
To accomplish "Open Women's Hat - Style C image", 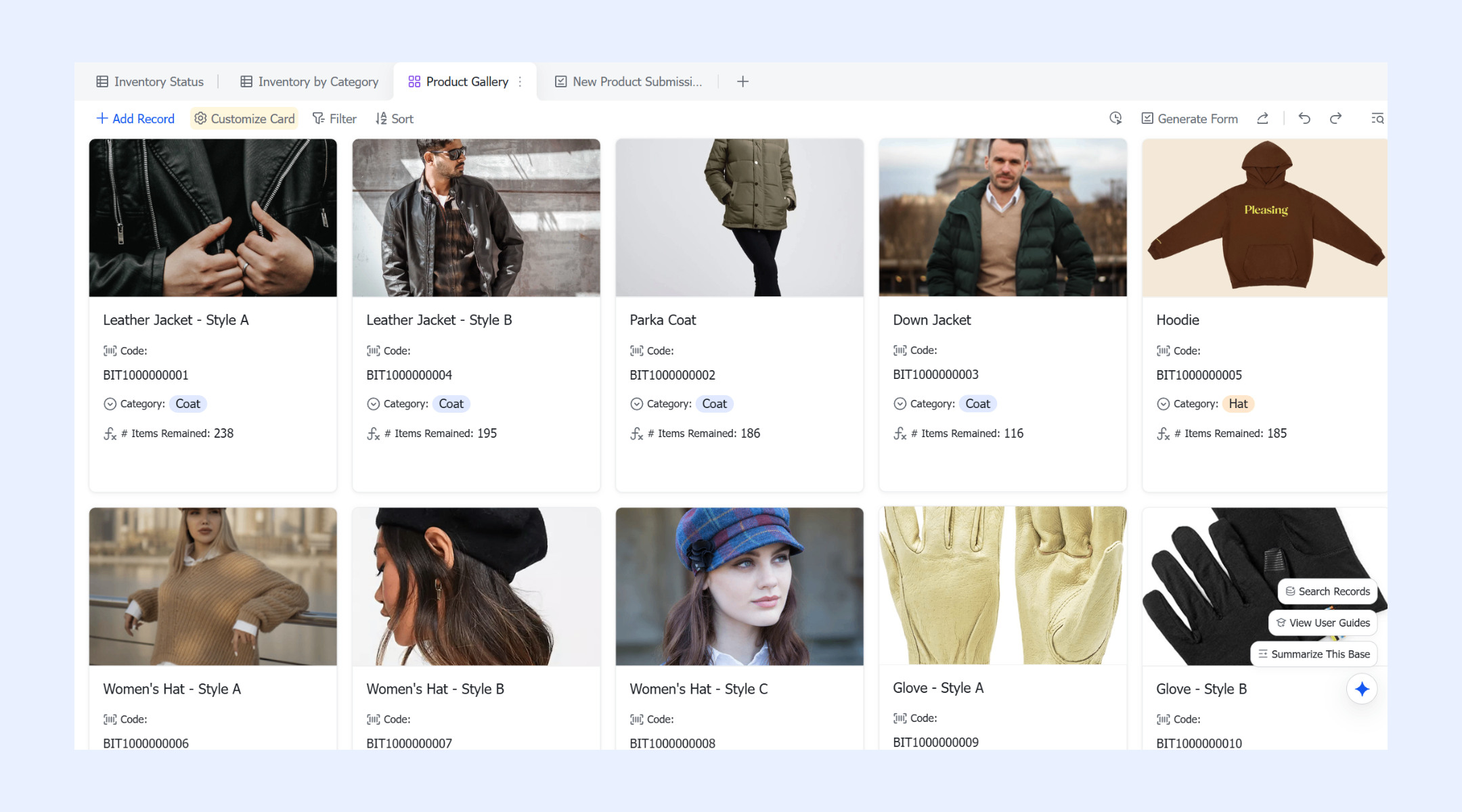I will pos(740,587).
